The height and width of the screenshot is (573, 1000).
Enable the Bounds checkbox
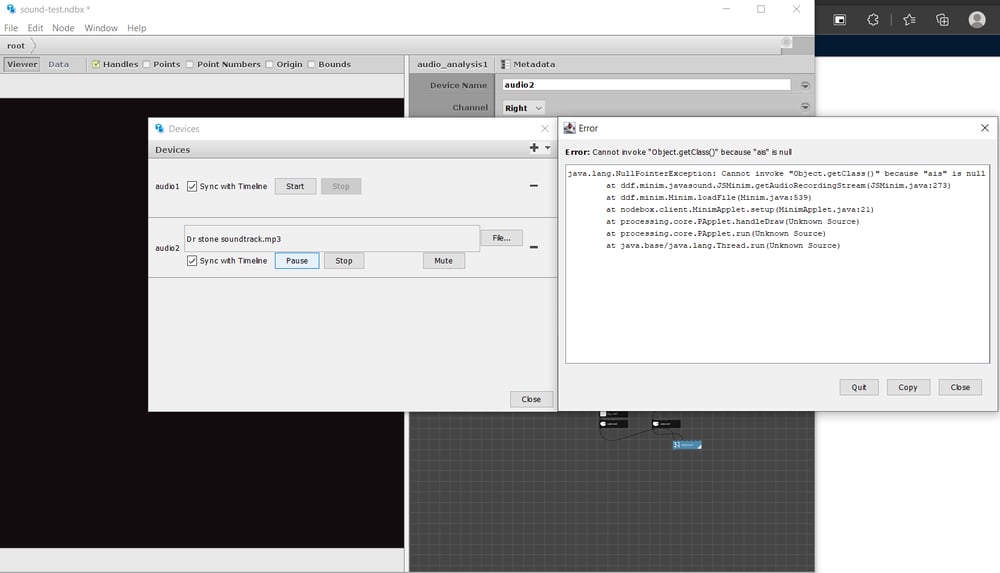[311, 64]
